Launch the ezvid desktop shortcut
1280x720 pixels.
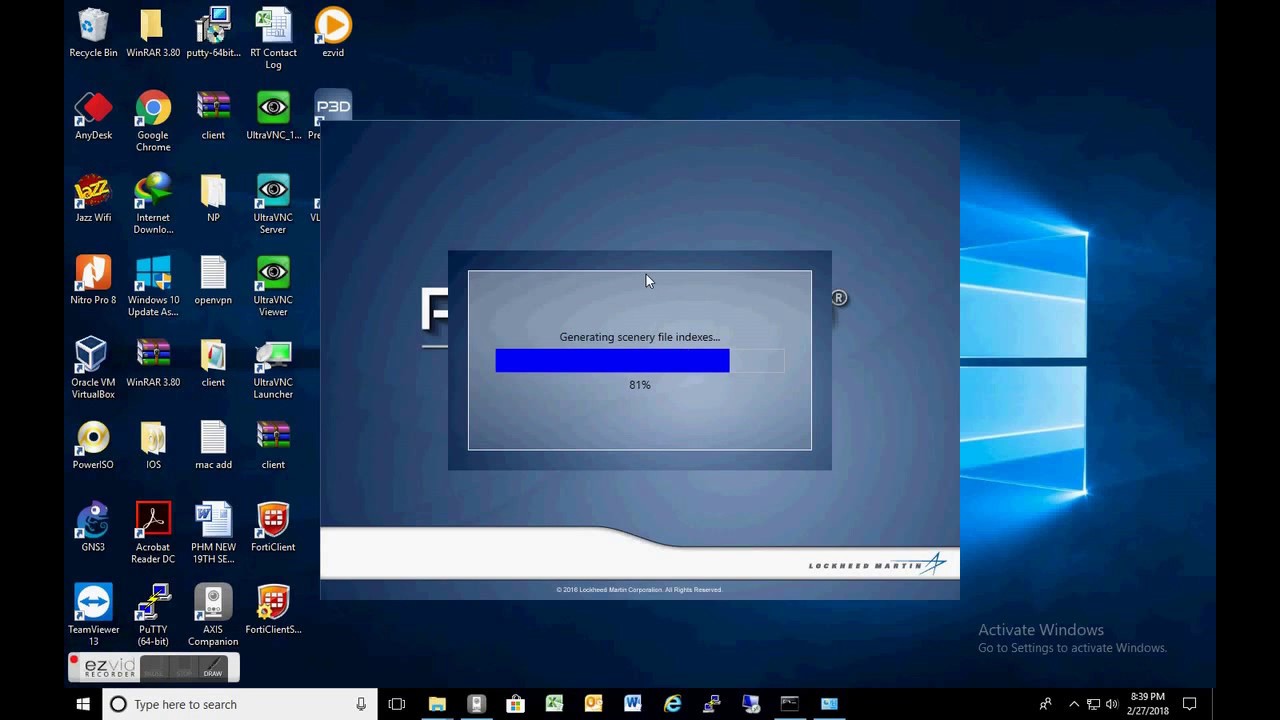click(x=333, y=33)
